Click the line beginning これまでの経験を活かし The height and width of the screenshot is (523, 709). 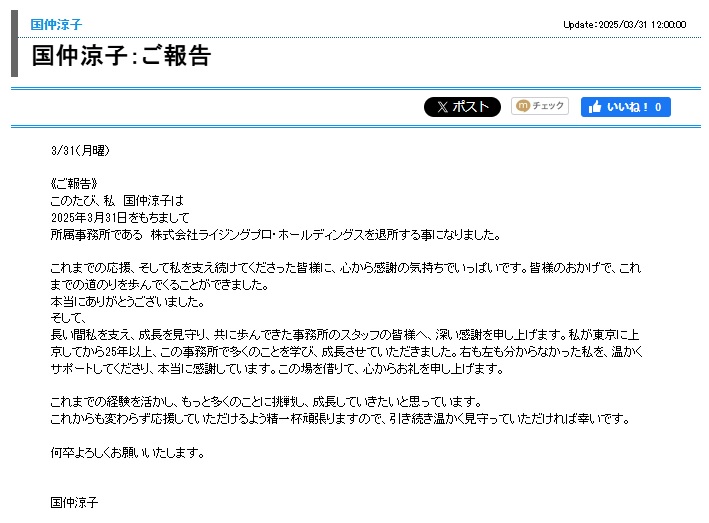click(266, 401)
